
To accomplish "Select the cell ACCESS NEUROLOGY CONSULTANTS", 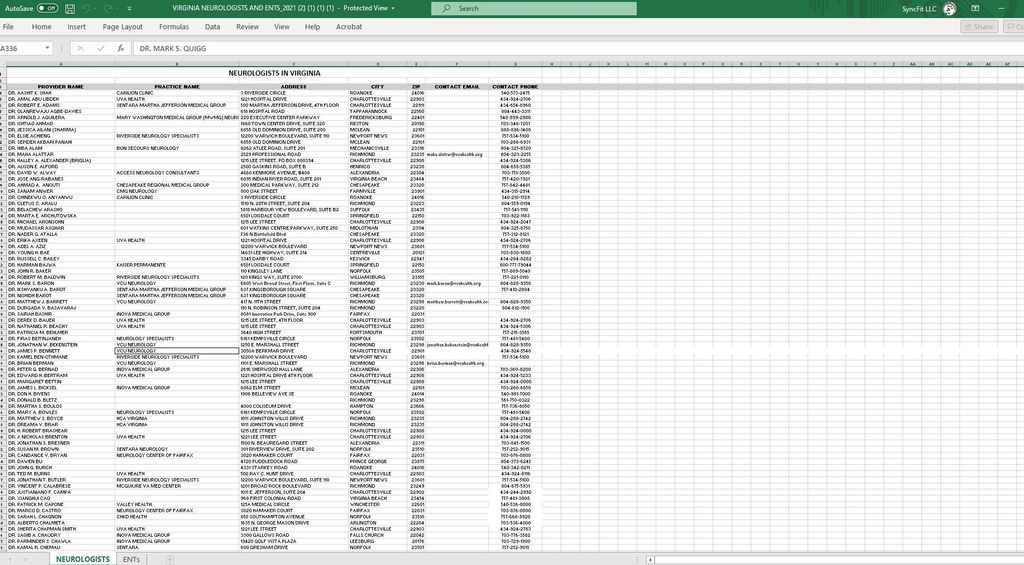I will click(x=177, y=173).
